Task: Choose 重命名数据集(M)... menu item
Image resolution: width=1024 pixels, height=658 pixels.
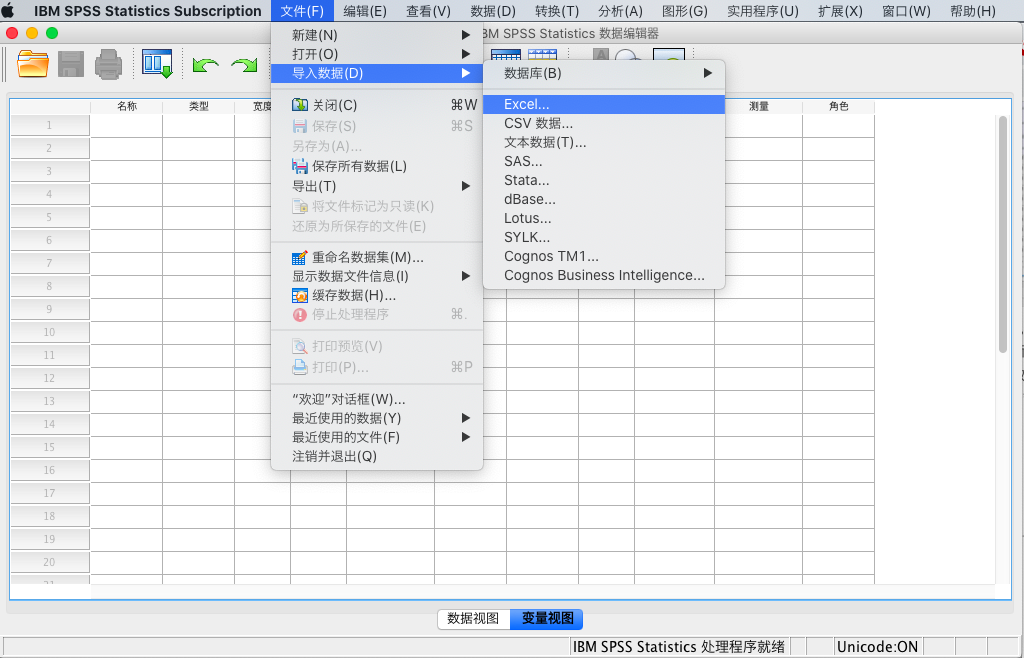Action: [x=377, y=257]
